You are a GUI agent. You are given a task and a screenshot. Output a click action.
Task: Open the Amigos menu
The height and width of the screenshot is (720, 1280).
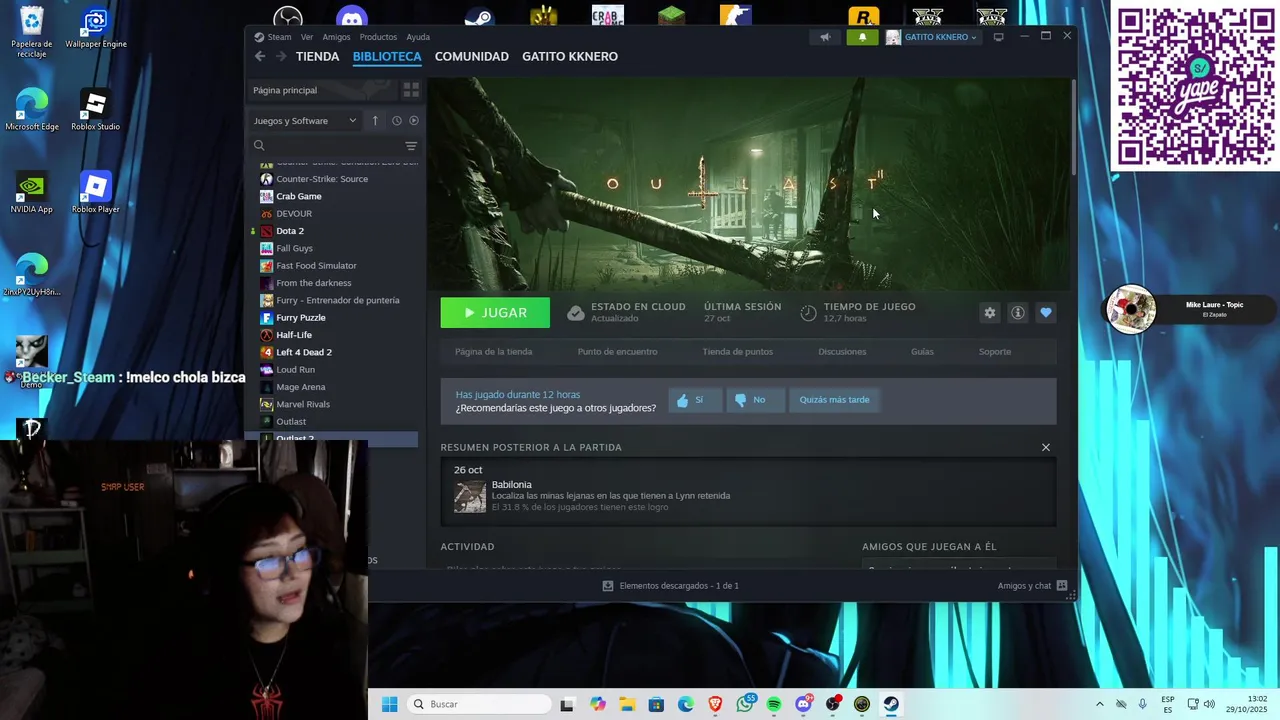click(336, 37)
